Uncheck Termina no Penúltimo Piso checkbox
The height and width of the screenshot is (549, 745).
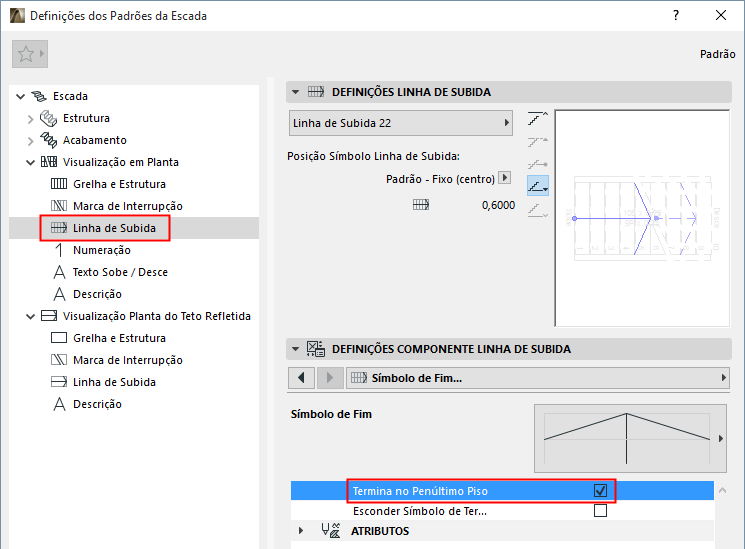[601, 491]
